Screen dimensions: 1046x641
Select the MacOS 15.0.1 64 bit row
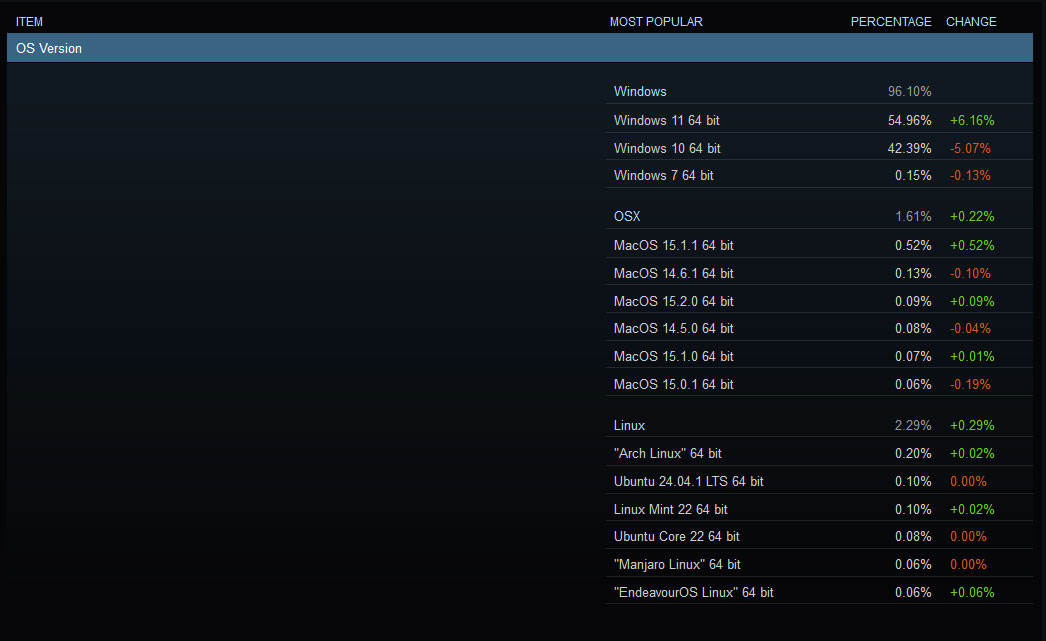(819, 384)
